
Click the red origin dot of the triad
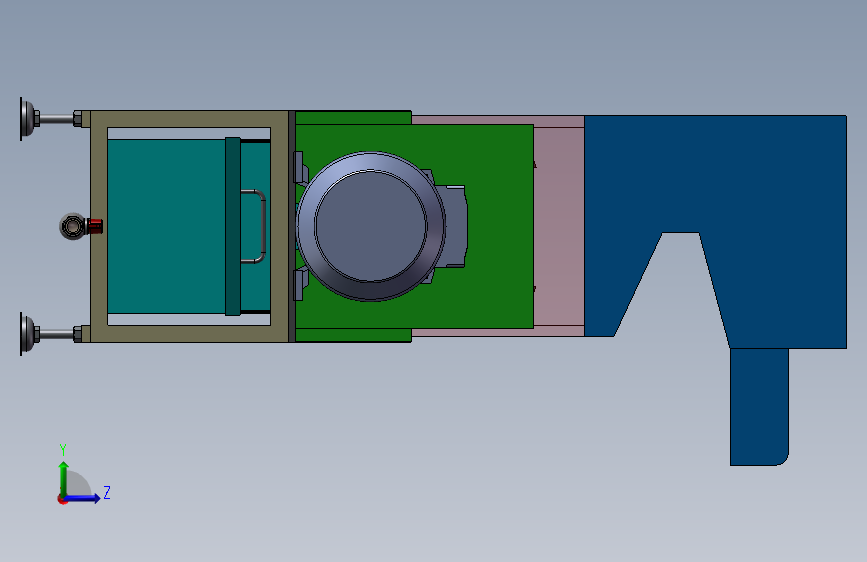(x=62, y=499)
